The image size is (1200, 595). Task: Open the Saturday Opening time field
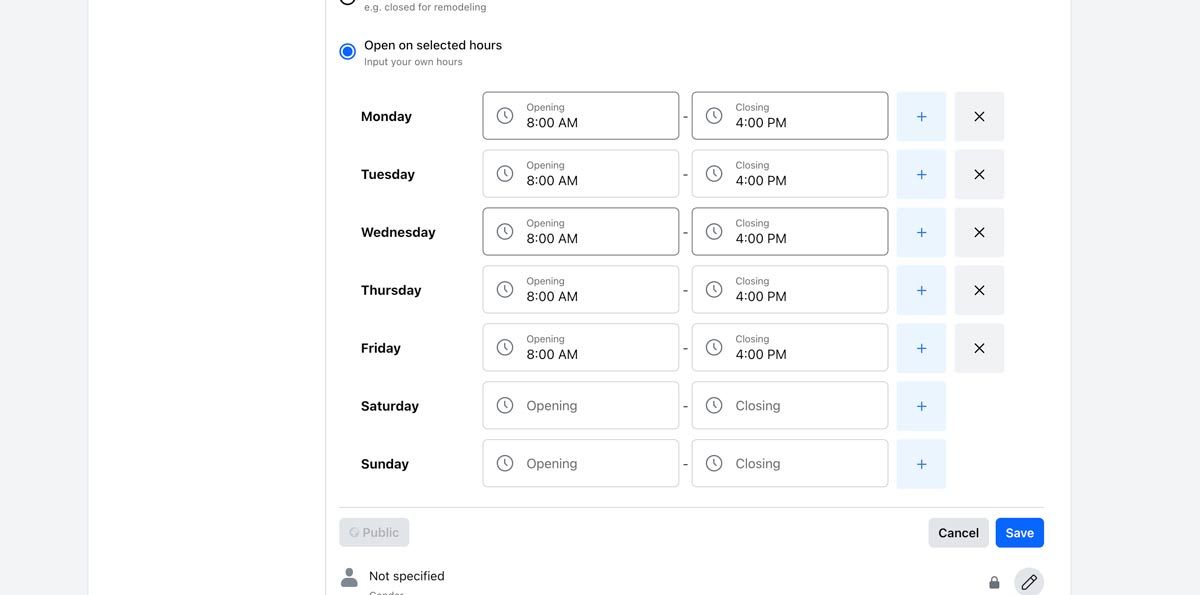click(x=580, y=406)
